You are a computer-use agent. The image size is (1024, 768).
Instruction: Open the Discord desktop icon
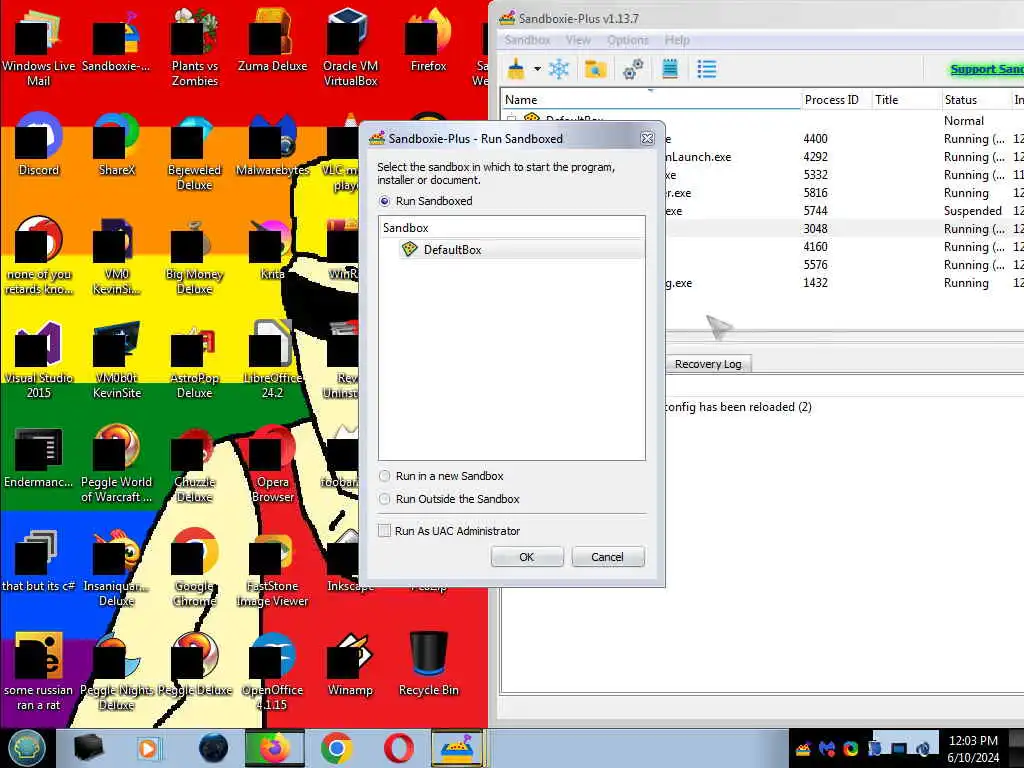click(38, 146)
